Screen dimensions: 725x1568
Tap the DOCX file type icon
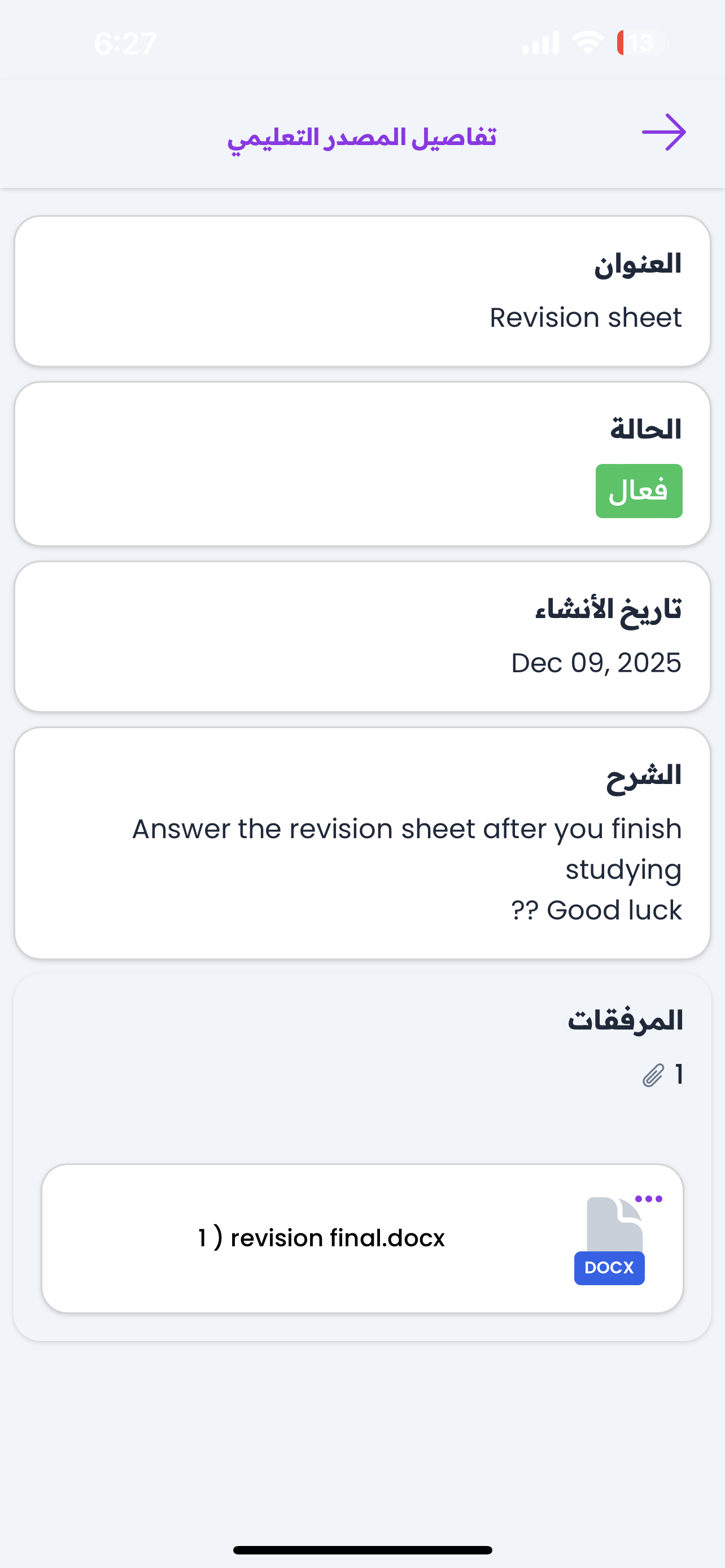tap(610, 1242)
